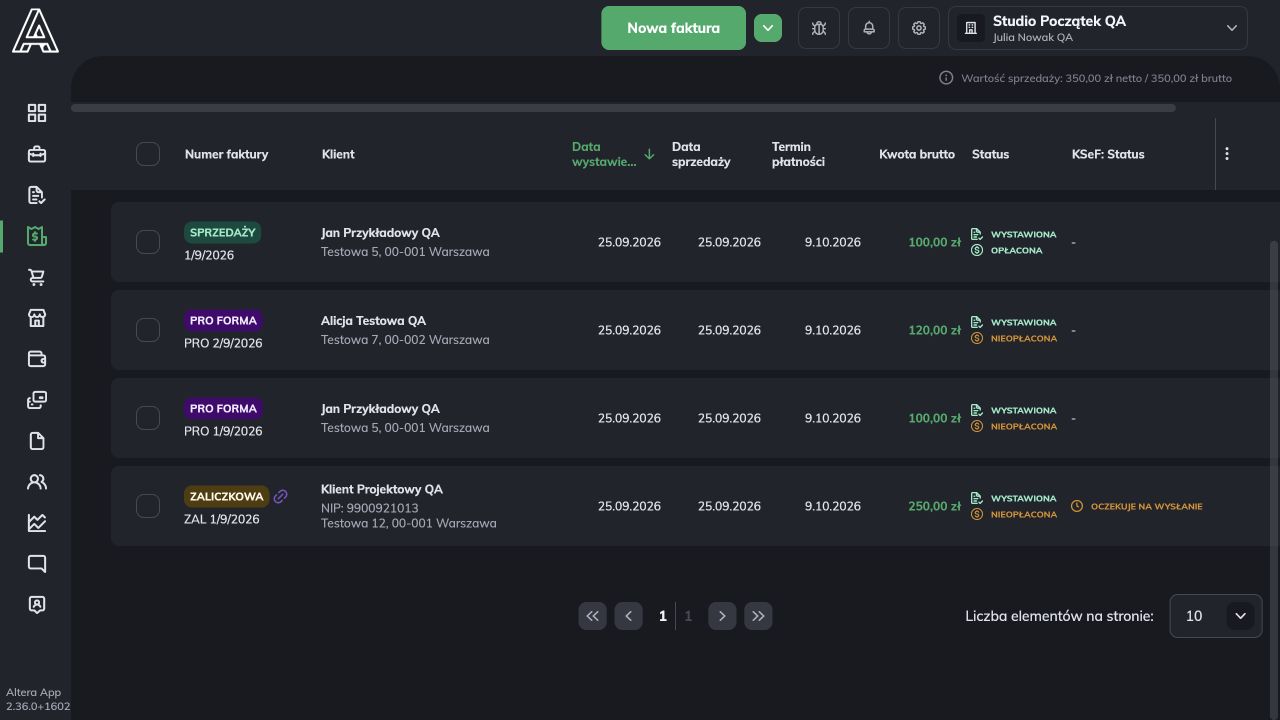Sort by Kwota brutto column
The height and width of the screenshot is (720, 1280).
click(917, 154)
